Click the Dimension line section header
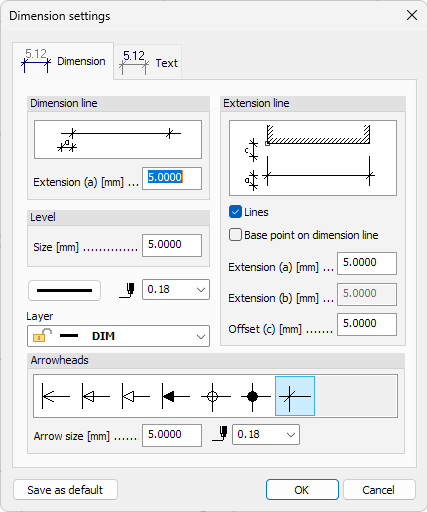427x512 pixels. point(118,103)
